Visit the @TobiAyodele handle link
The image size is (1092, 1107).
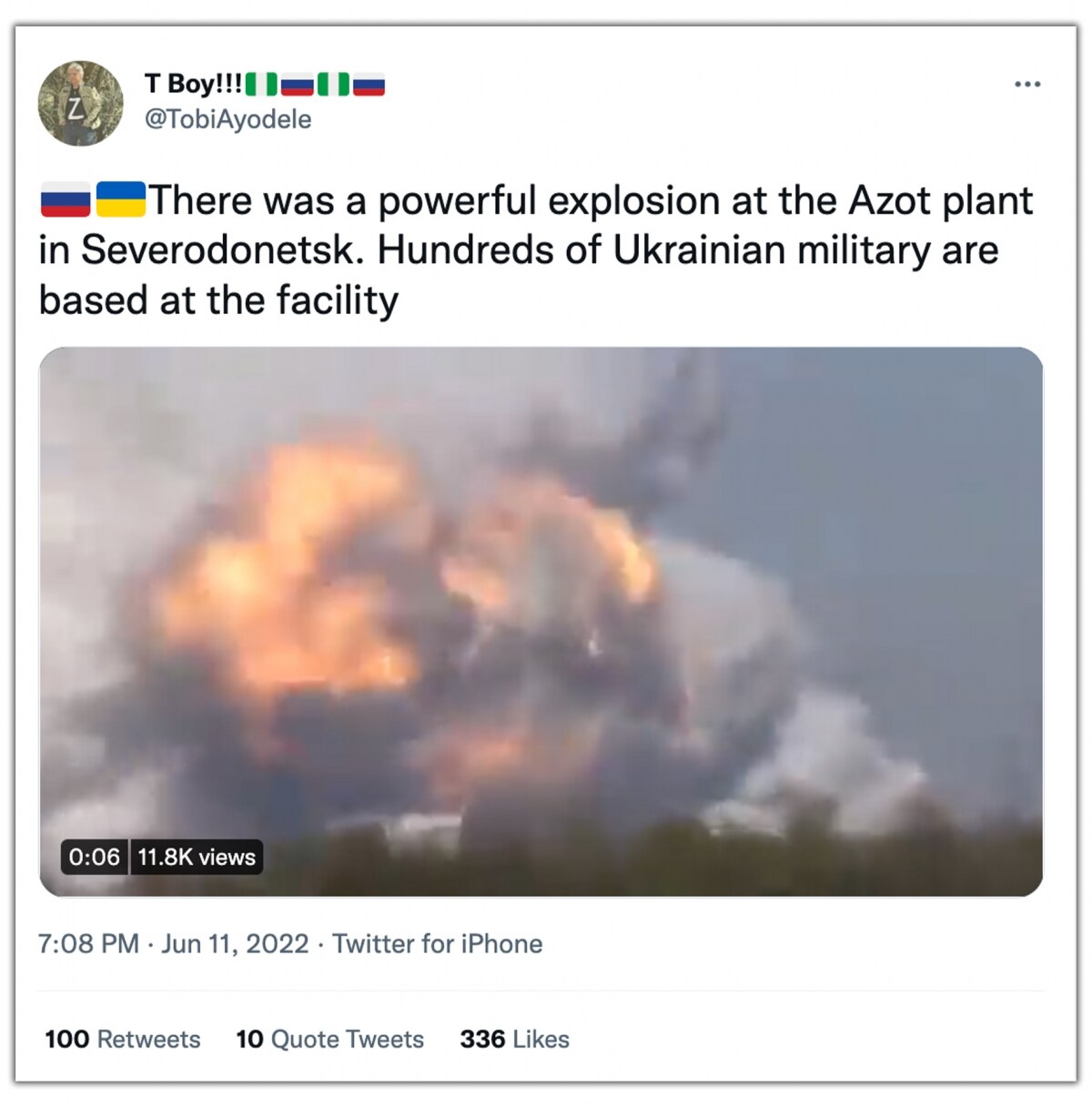[227, 119]
